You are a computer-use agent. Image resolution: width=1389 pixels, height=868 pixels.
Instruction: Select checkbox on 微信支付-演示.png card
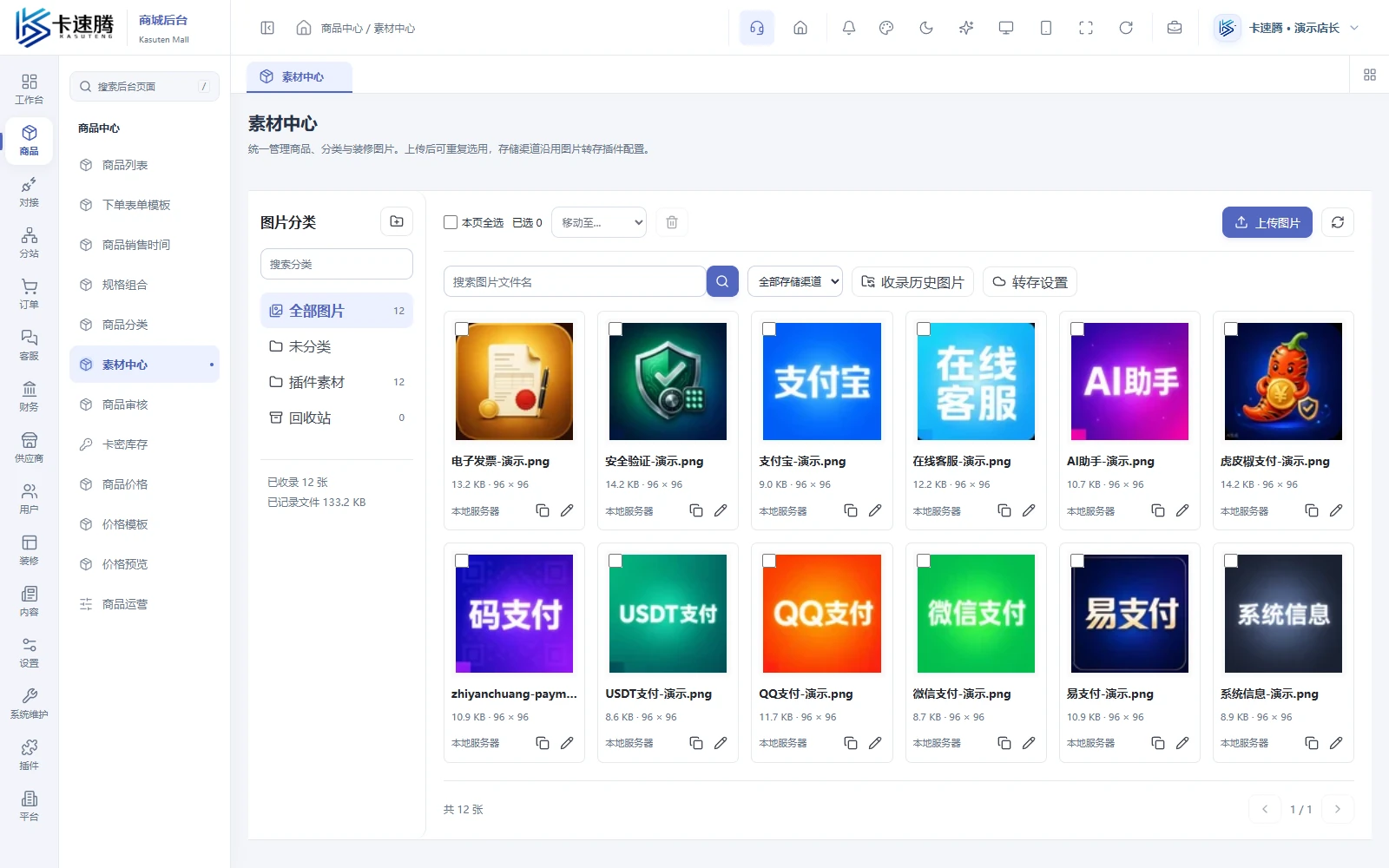tap(924, 561)
